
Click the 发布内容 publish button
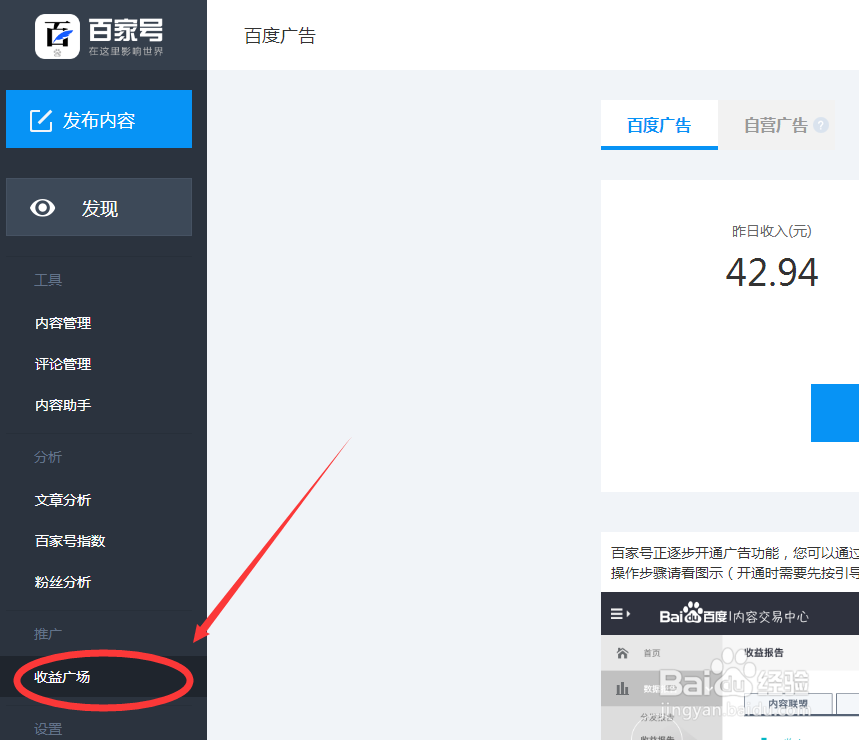tap(99, 119)
